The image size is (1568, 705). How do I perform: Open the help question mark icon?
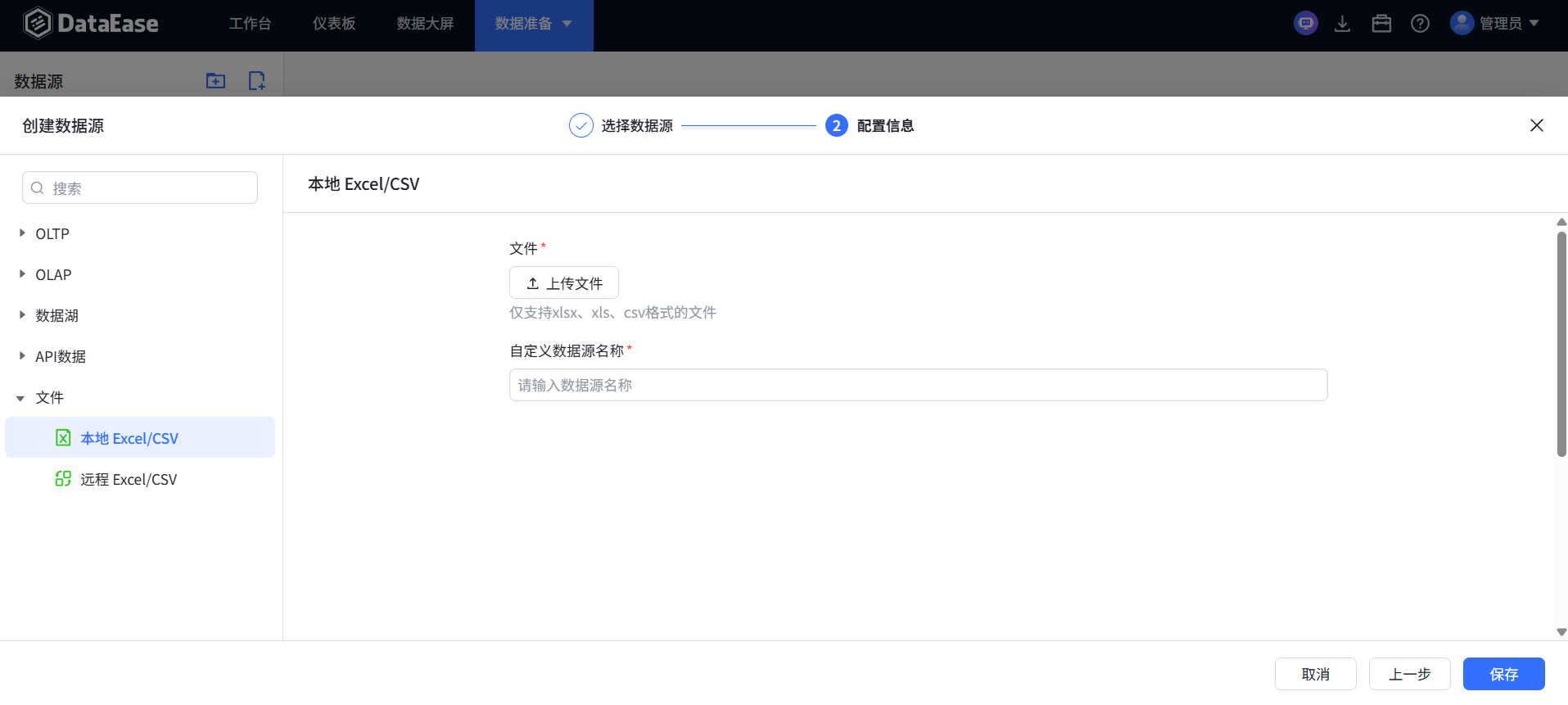1420,24
